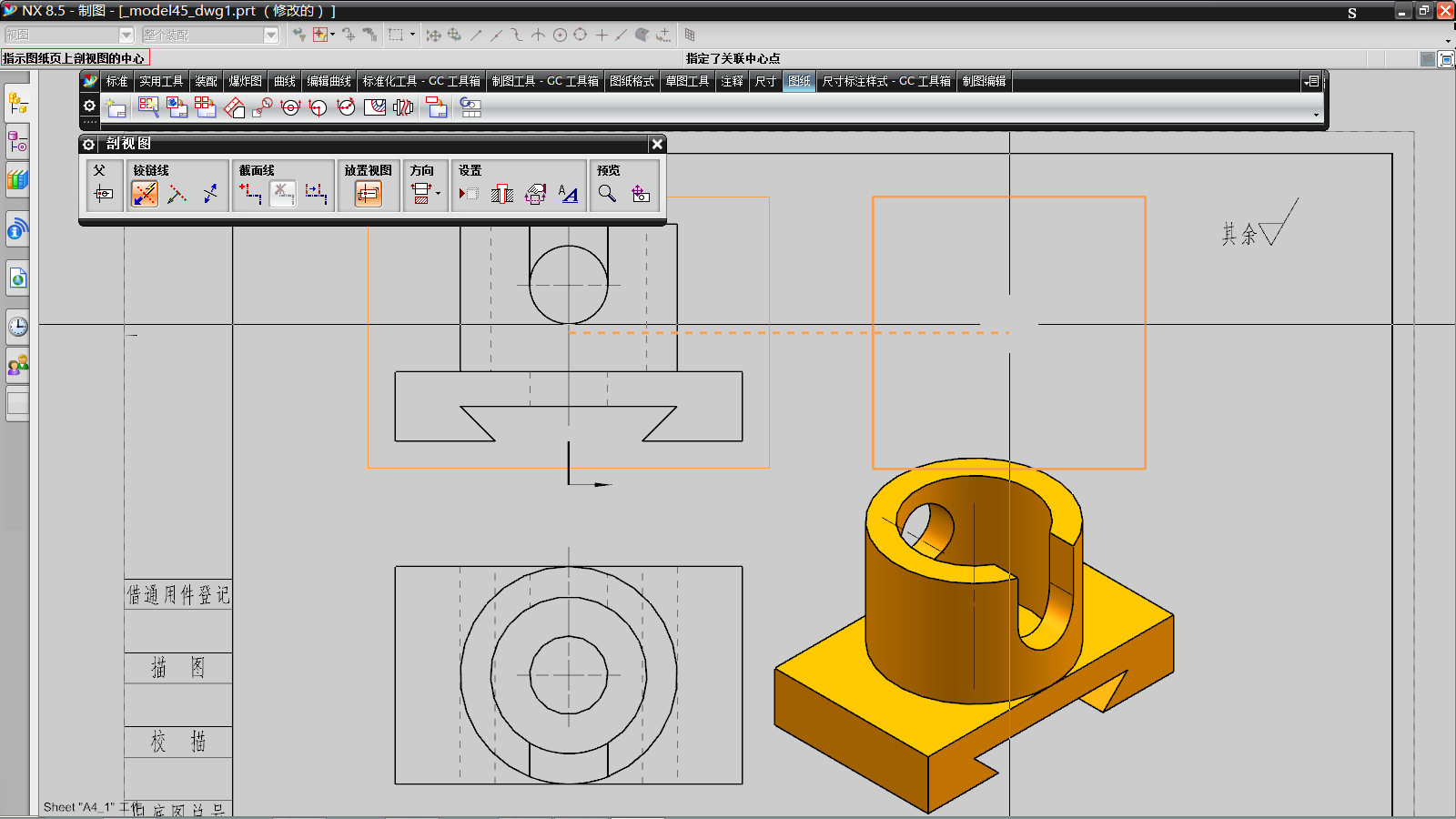Close the 剖视图 dialog
This screenshot has width=1456, height=819.
657,144
